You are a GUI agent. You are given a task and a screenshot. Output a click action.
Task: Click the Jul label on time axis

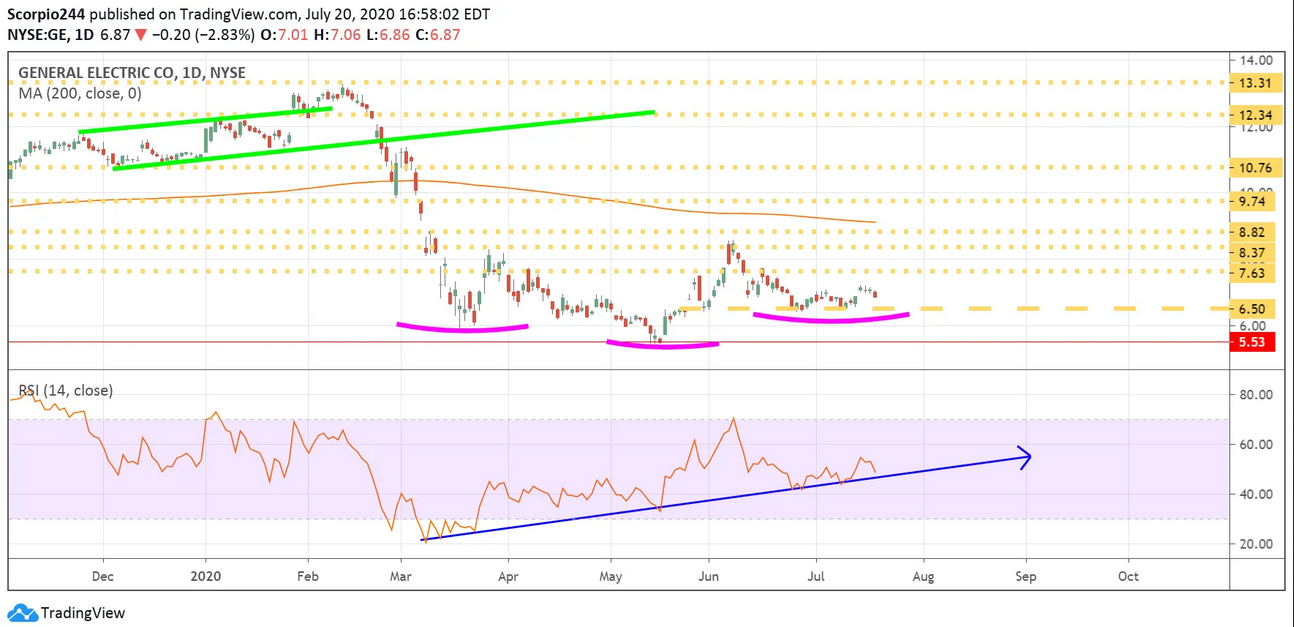815,576
